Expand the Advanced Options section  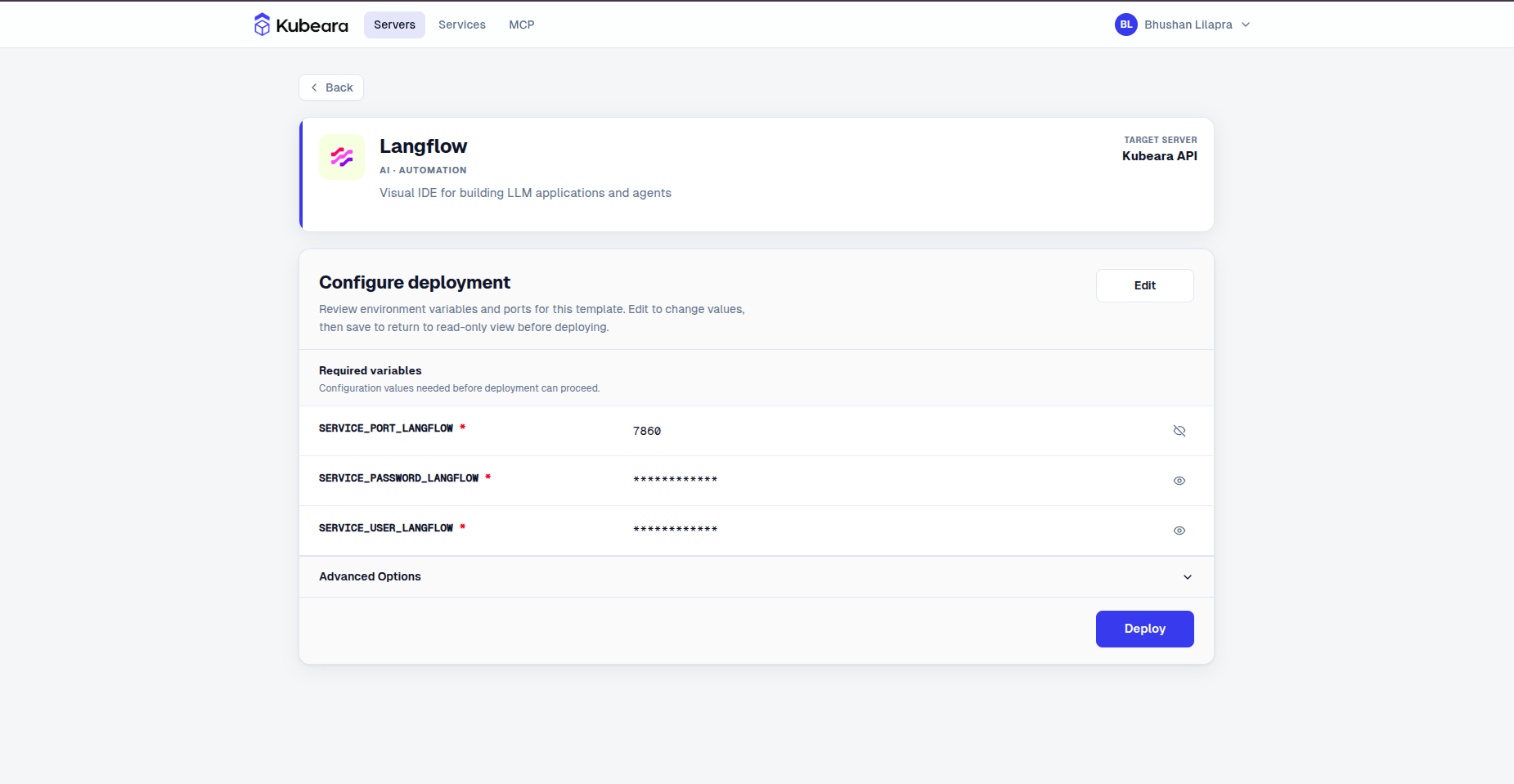point(757,576)
